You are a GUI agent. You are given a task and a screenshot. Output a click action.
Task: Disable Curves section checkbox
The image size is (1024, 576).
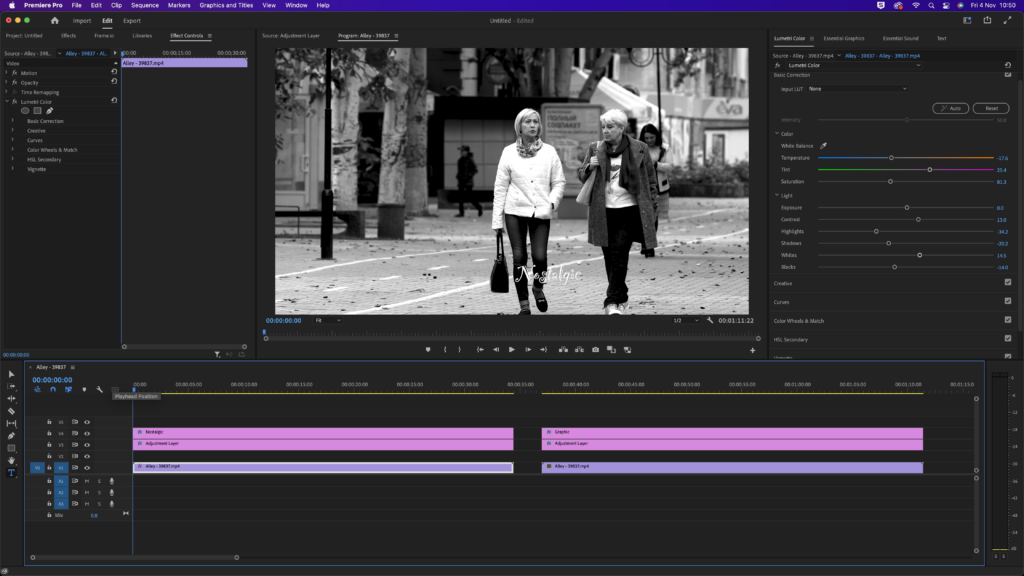point(1008,301)
